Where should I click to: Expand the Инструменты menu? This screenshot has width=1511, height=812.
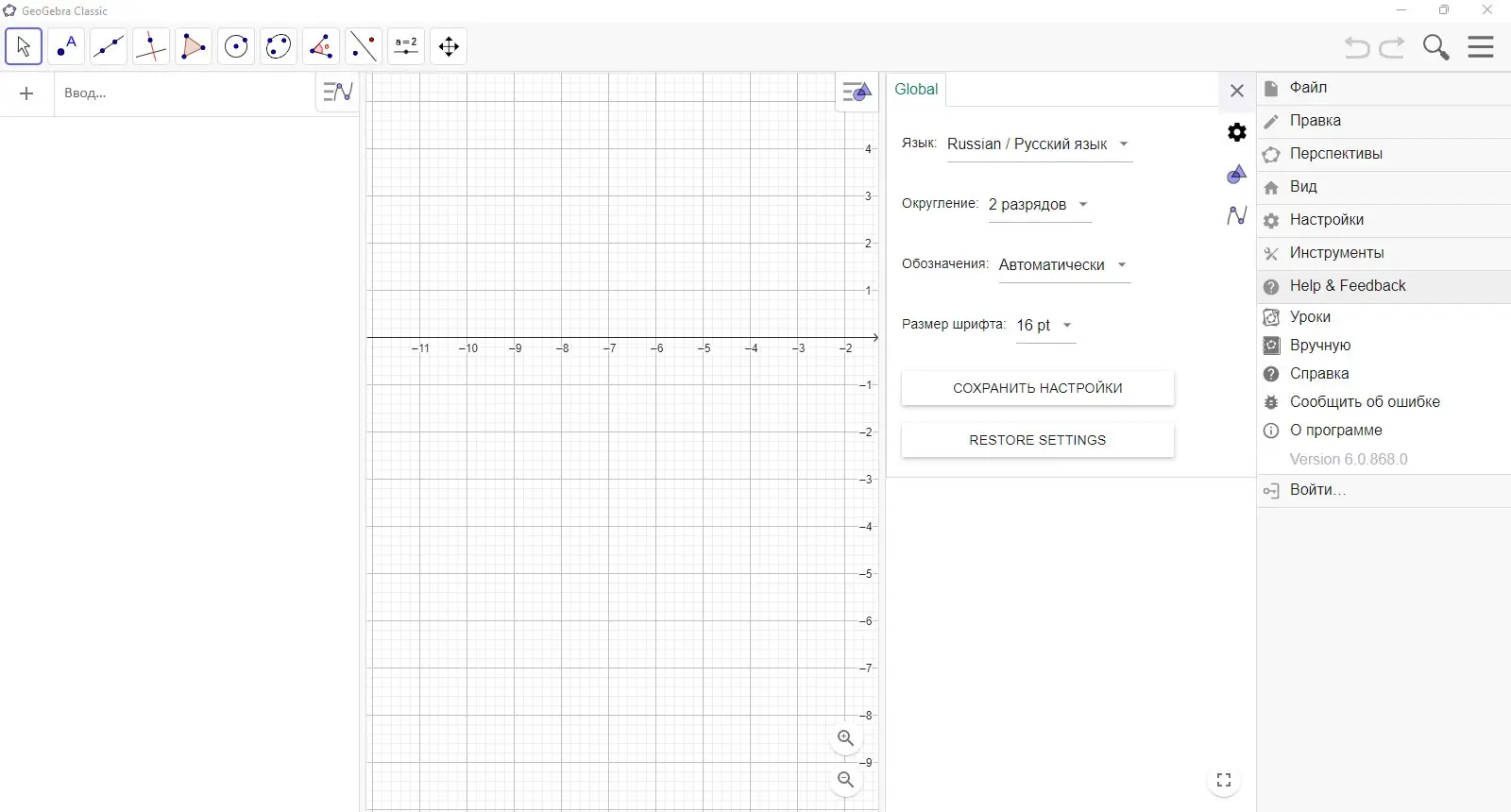point(1384,253)
